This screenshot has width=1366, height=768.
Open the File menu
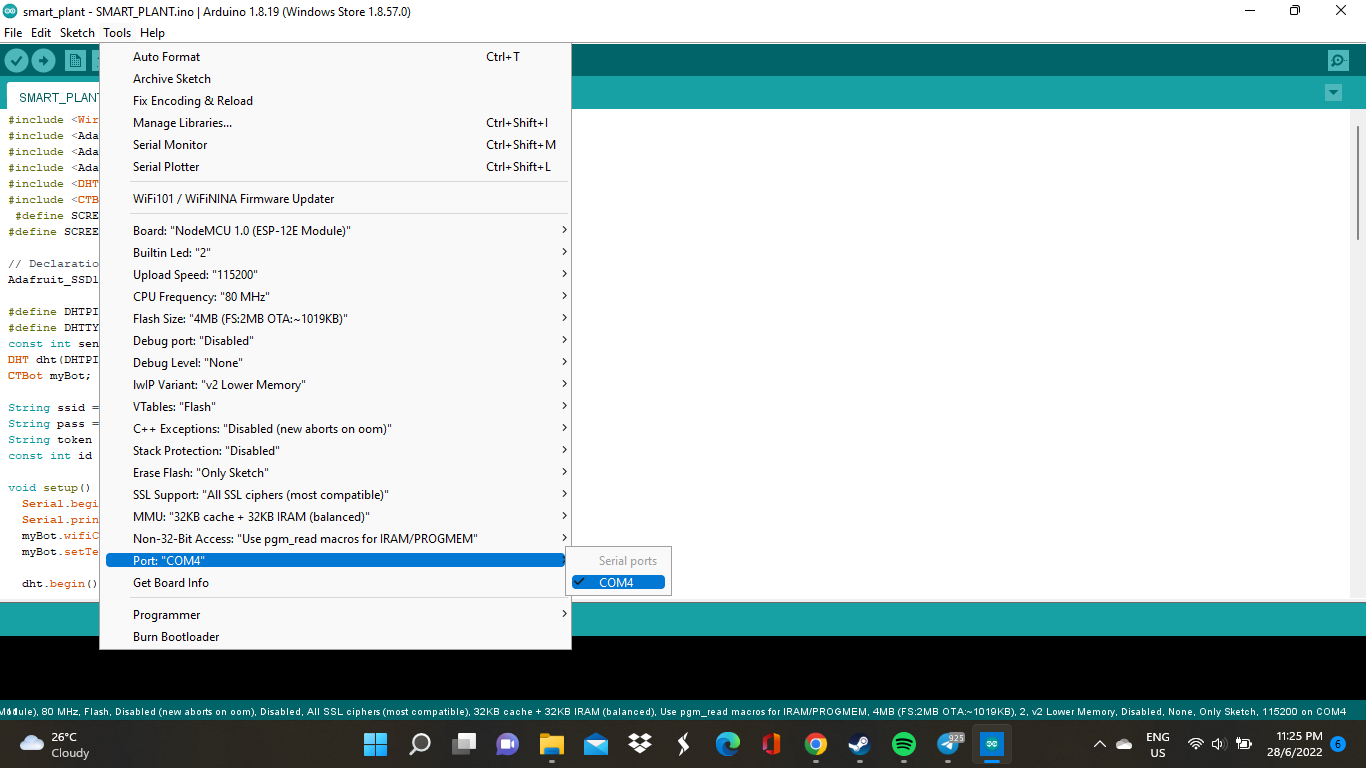tap(13, 33)
